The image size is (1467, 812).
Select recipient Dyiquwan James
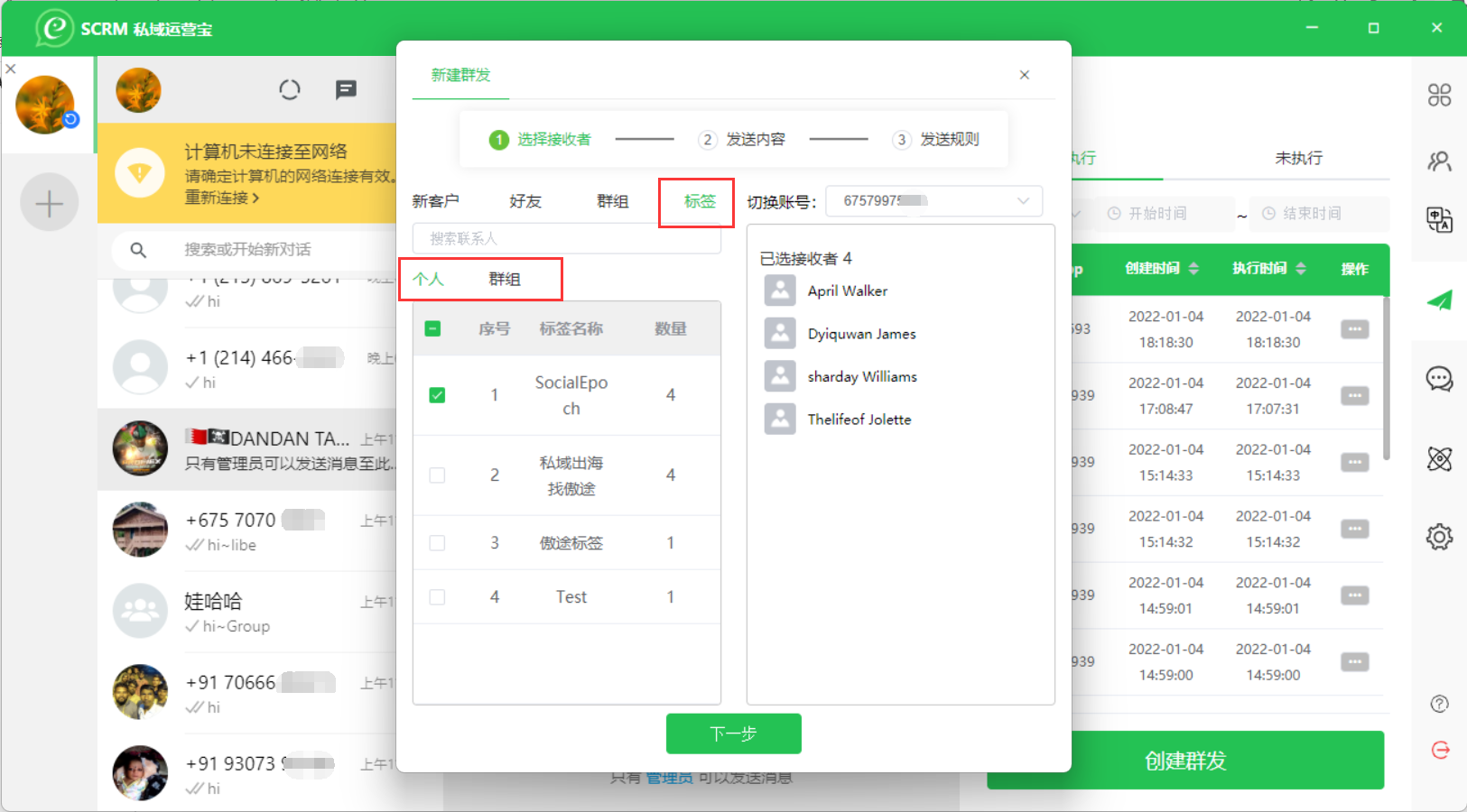(840, 334)
